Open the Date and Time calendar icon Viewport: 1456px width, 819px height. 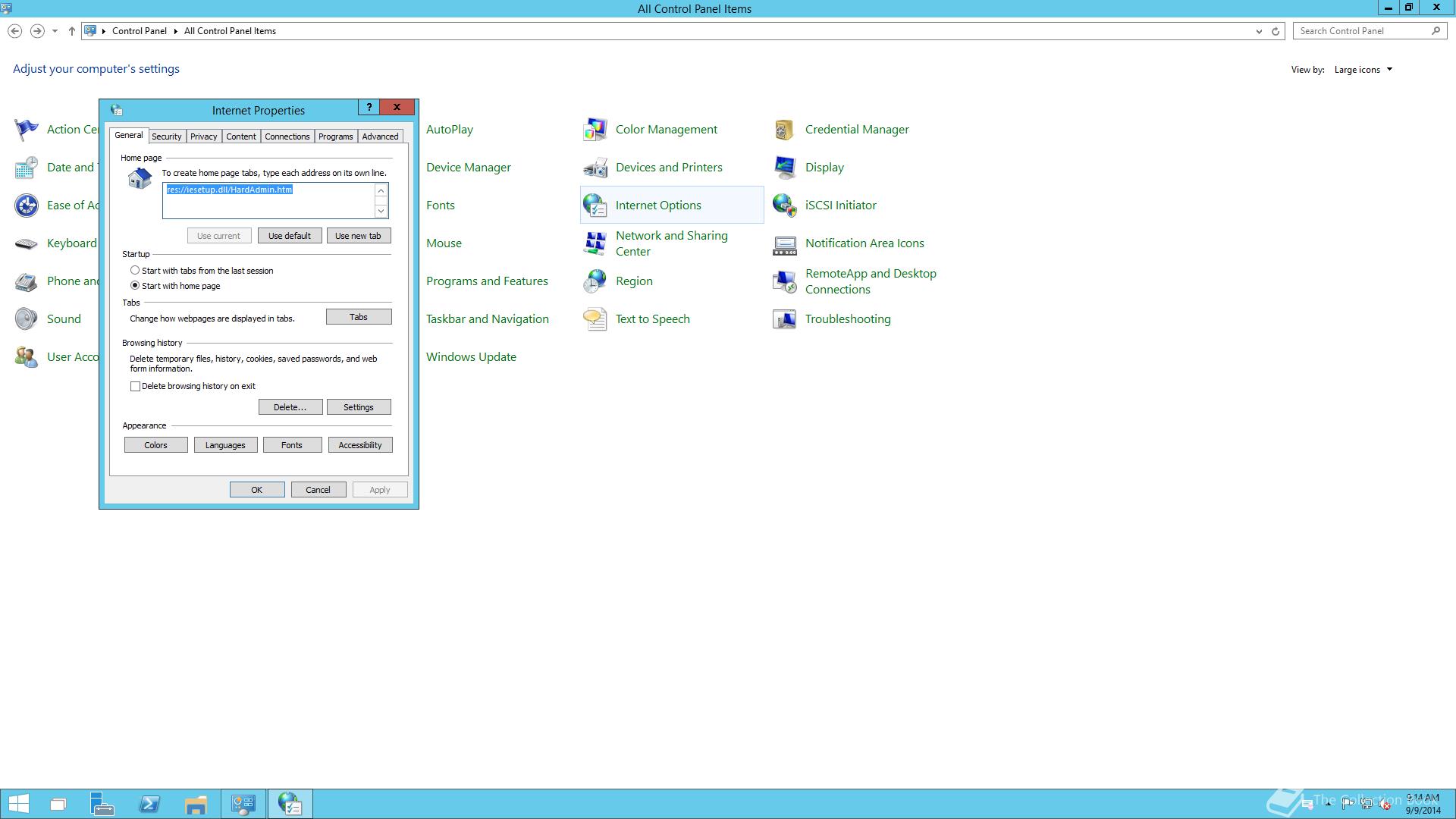tap(27, 168)
